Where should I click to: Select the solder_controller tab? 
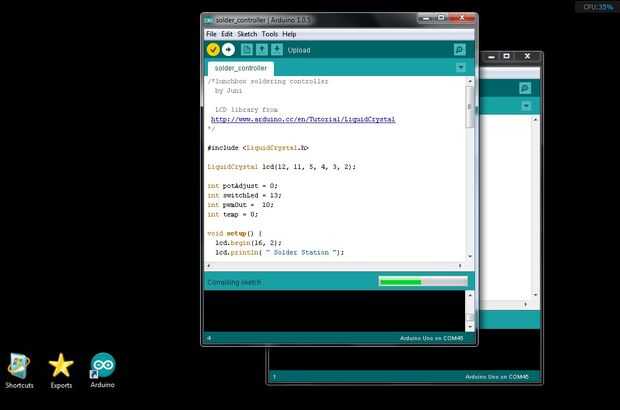pos(240,68)
